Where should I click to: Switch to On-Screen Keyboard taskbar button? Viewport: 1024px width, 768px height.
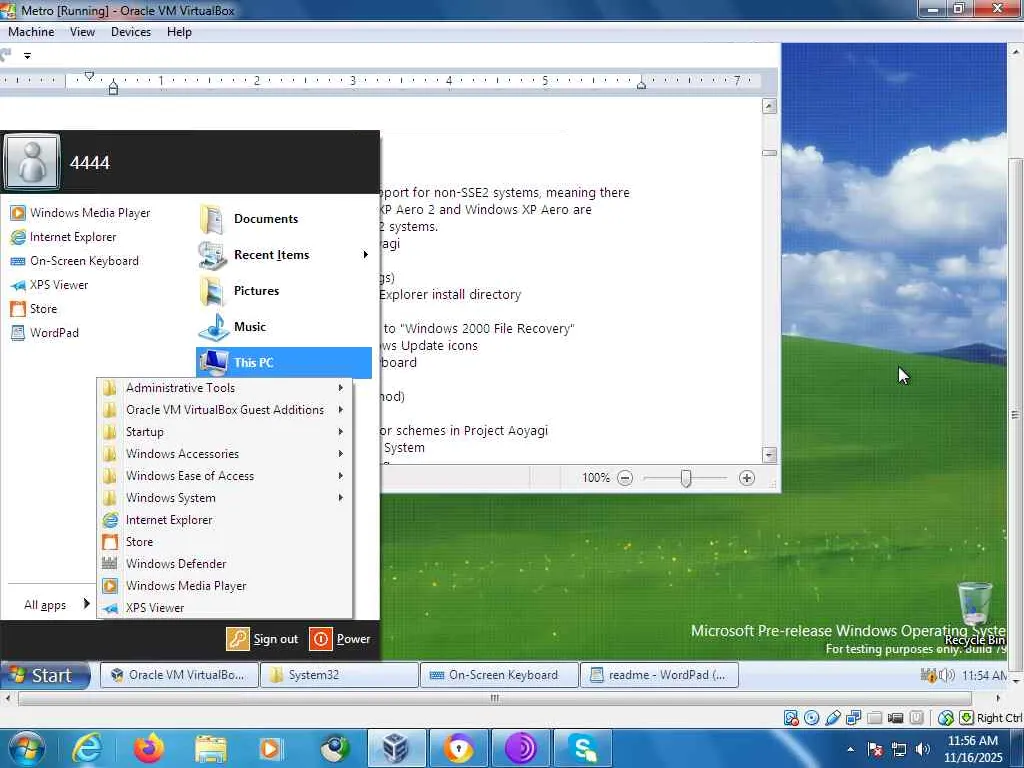pyautogui.click(x=499, y=675)
